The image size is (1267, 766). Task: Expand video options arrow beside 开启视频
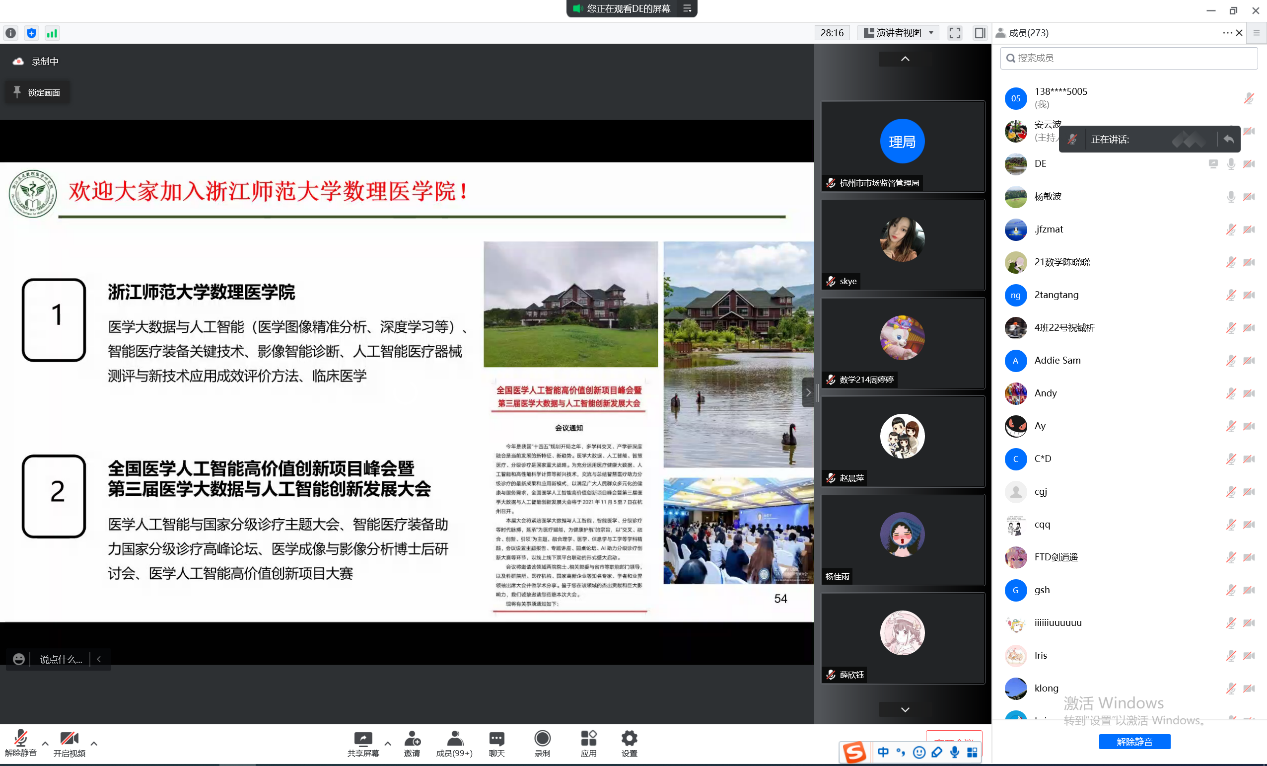click(94, 743)
